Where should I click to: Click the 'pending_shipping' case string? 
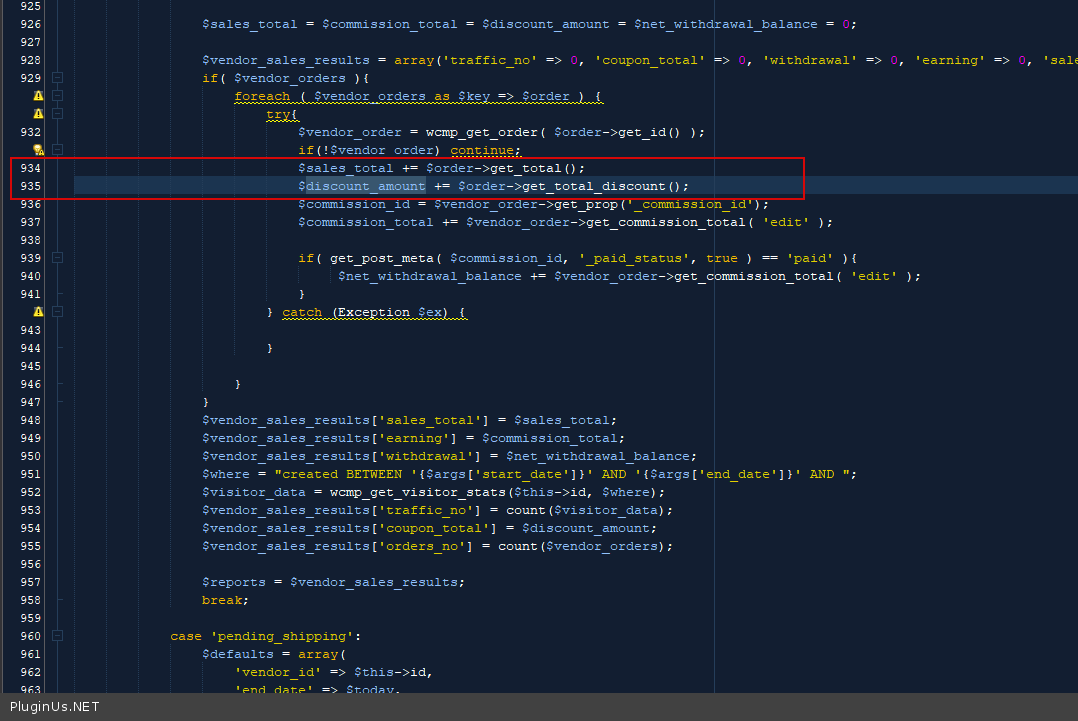(x=282, y=636)
